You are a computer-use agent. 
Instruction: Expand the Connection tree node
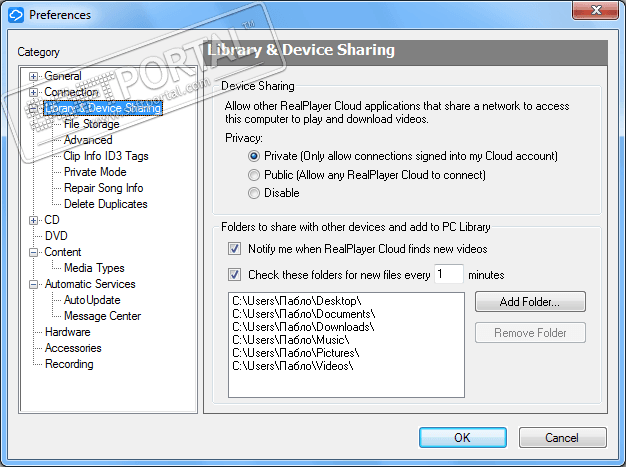[34, 92]
